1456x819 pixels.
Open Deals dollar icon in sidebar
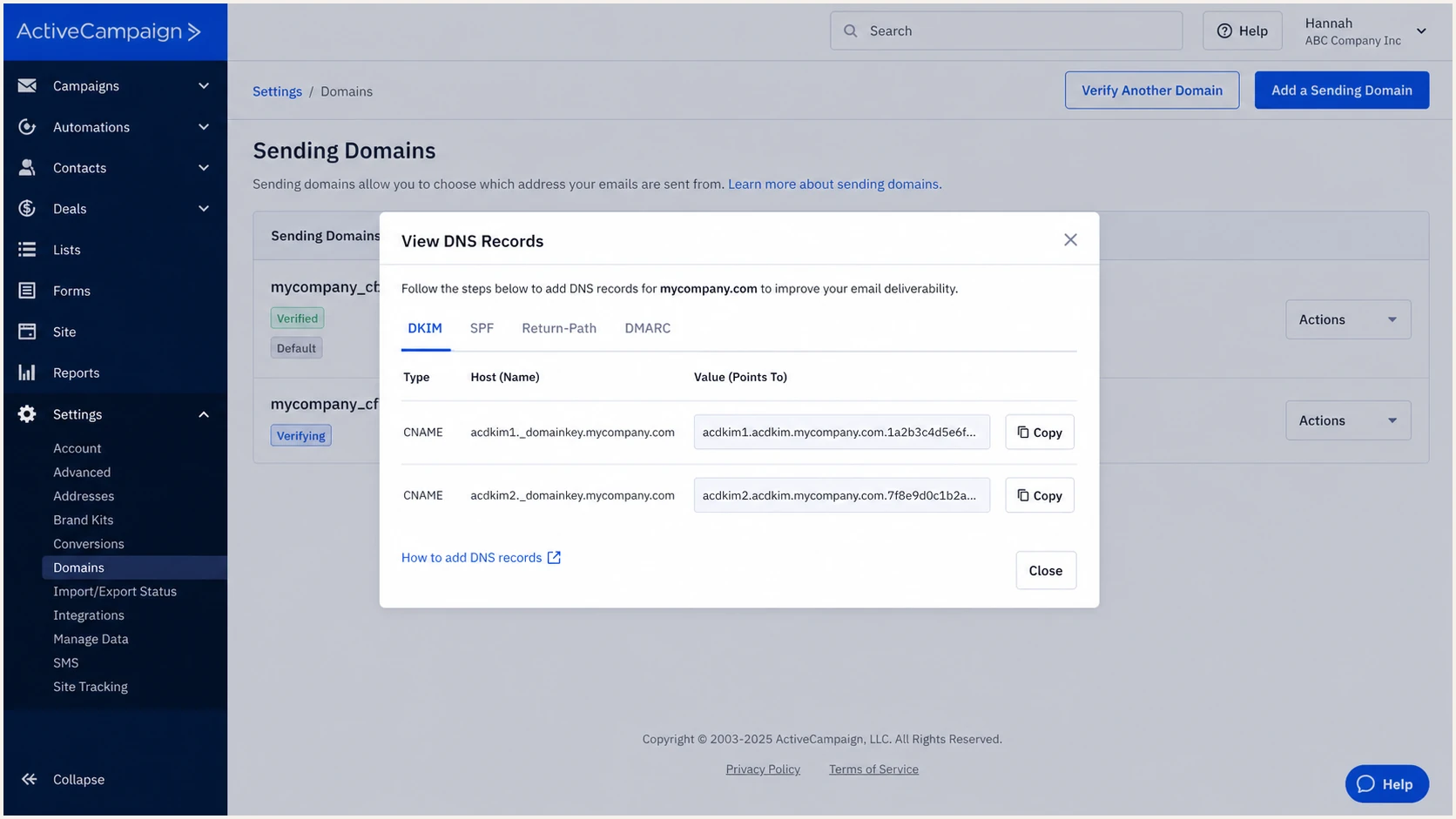click(27, 208)
